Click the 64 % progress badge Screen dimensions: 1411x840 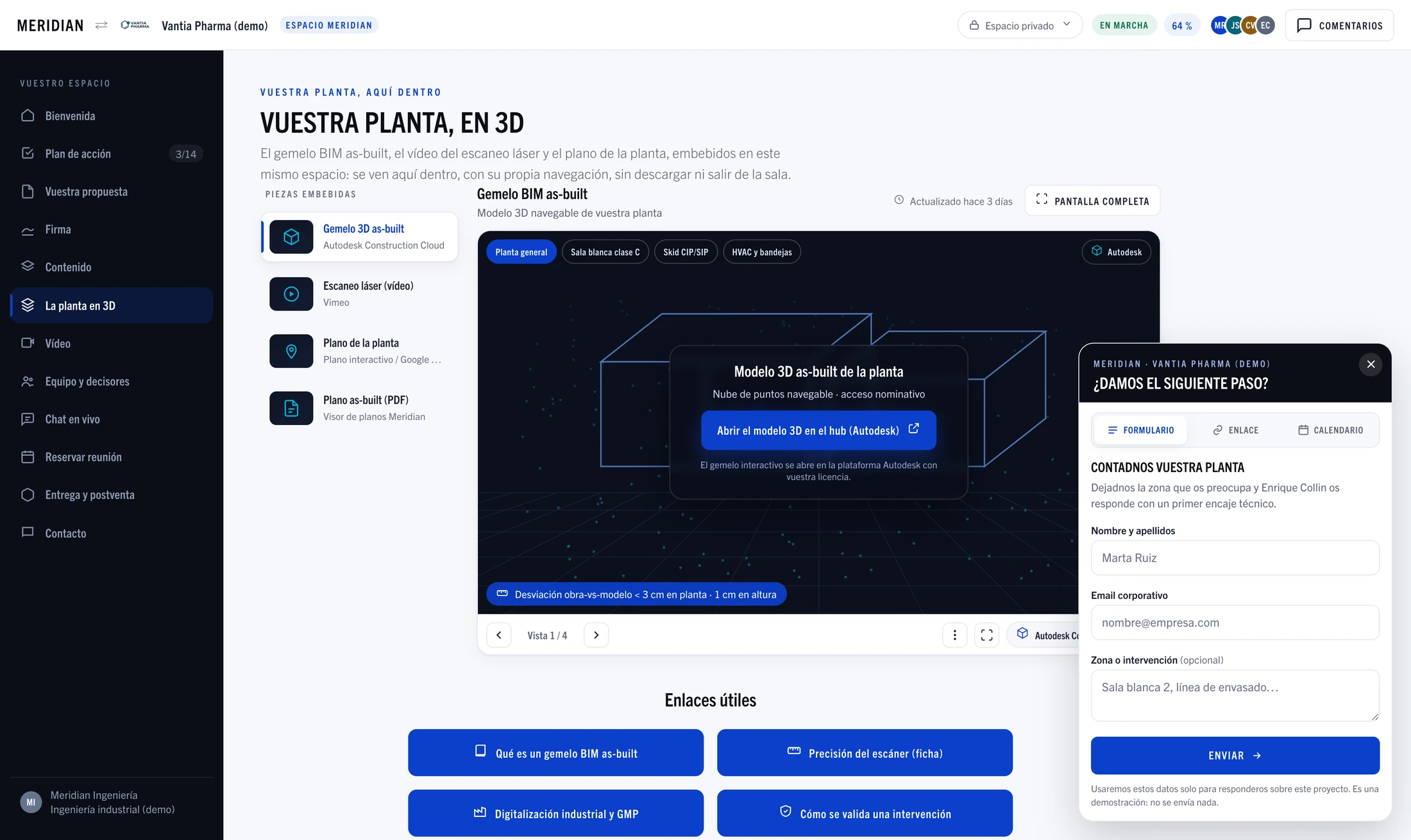[1181, 25]
